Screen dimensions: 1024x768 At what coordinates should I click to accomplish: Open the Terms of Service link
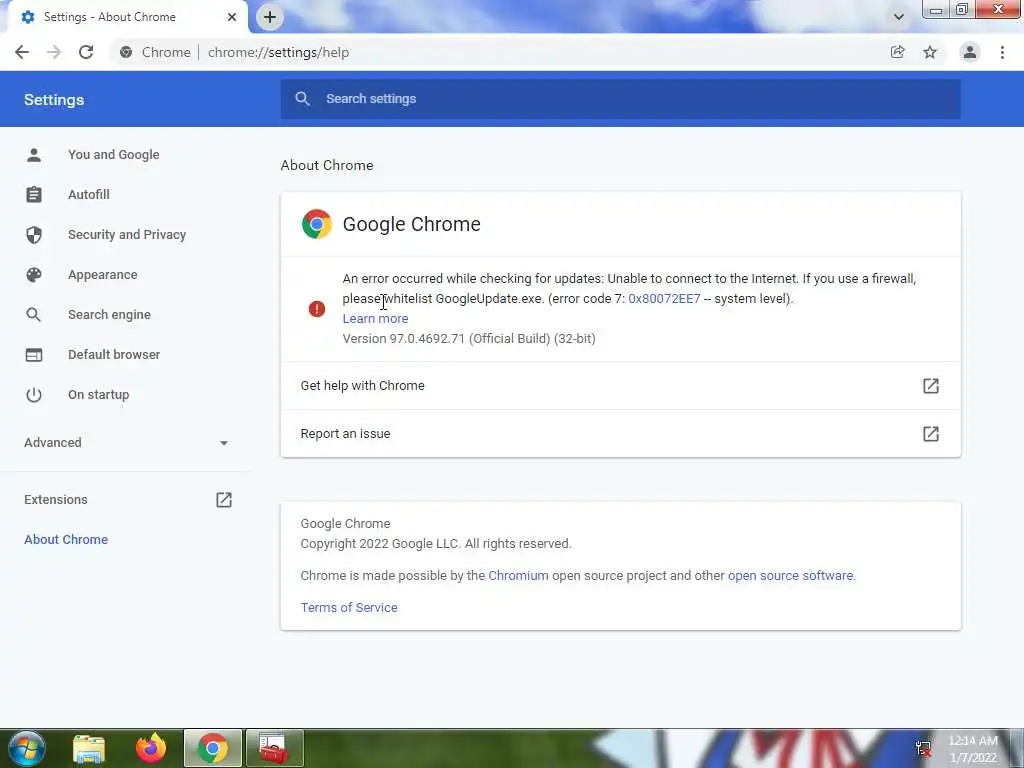tap(349, 607)
